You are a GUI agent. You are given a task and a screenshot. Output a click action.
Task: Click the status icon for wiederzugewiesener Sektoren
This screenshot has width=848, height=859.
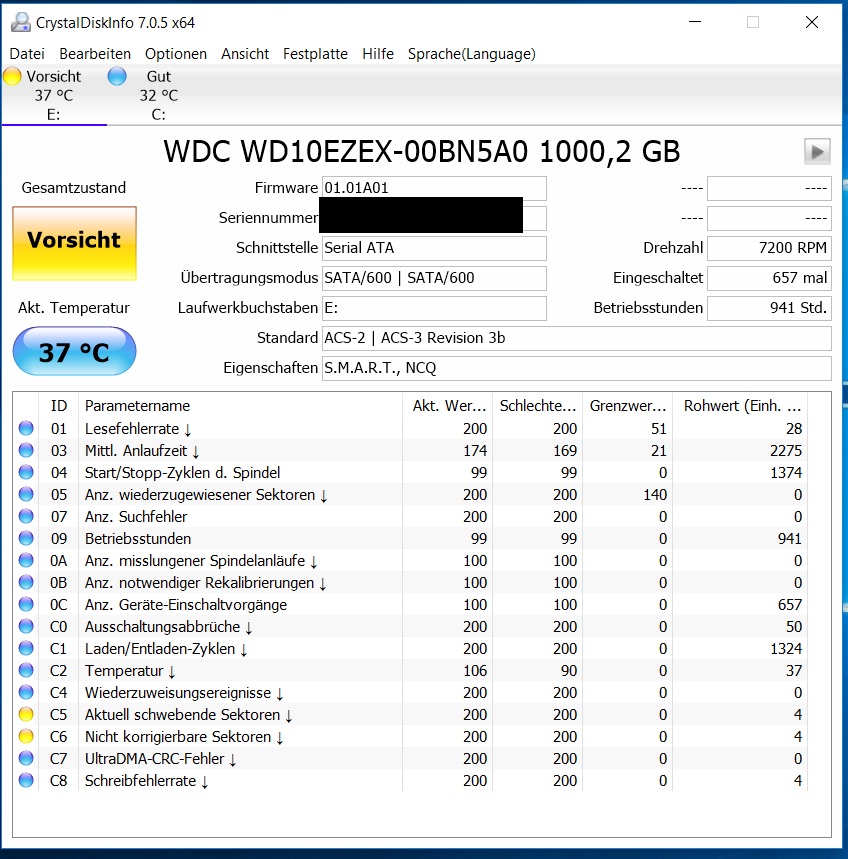click(x=26, y=494)
